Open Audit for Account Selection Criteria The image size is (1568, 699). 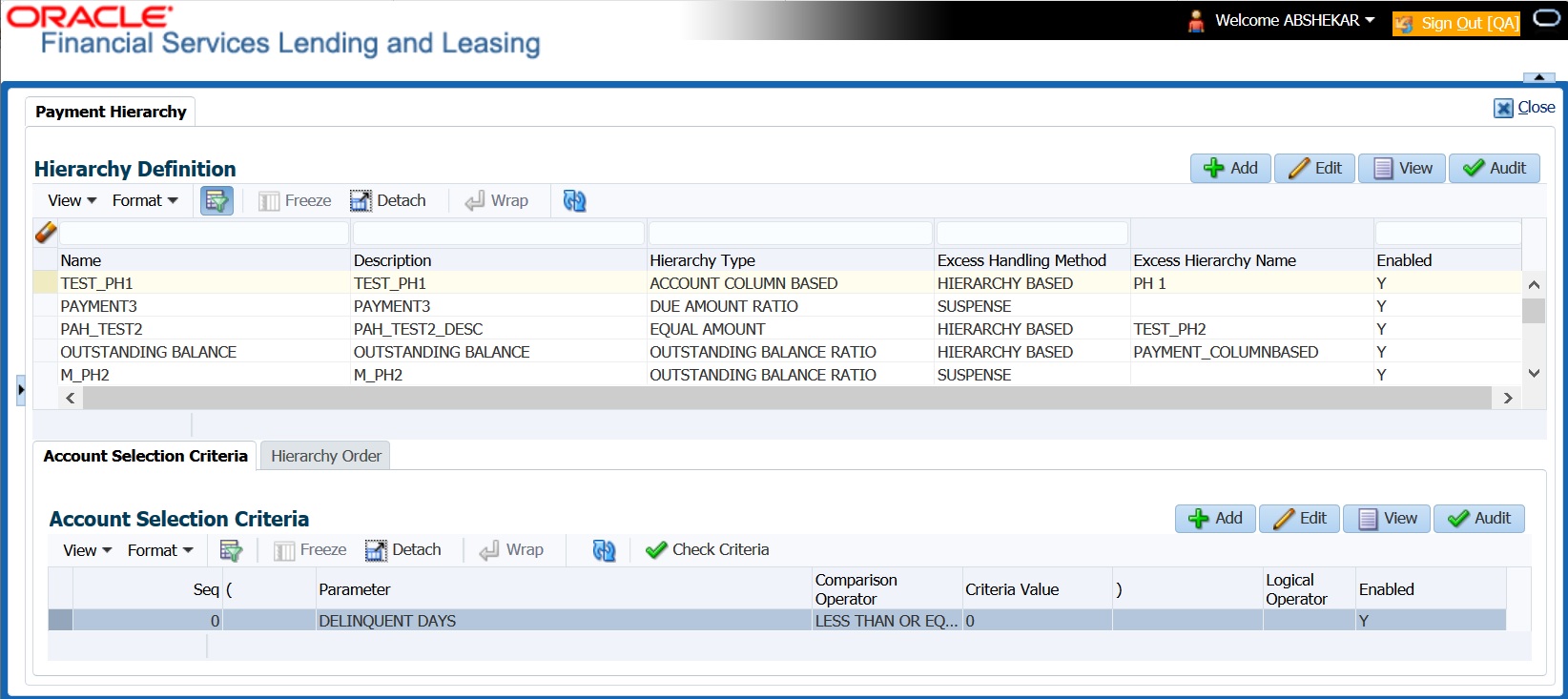pos(1479,518)
